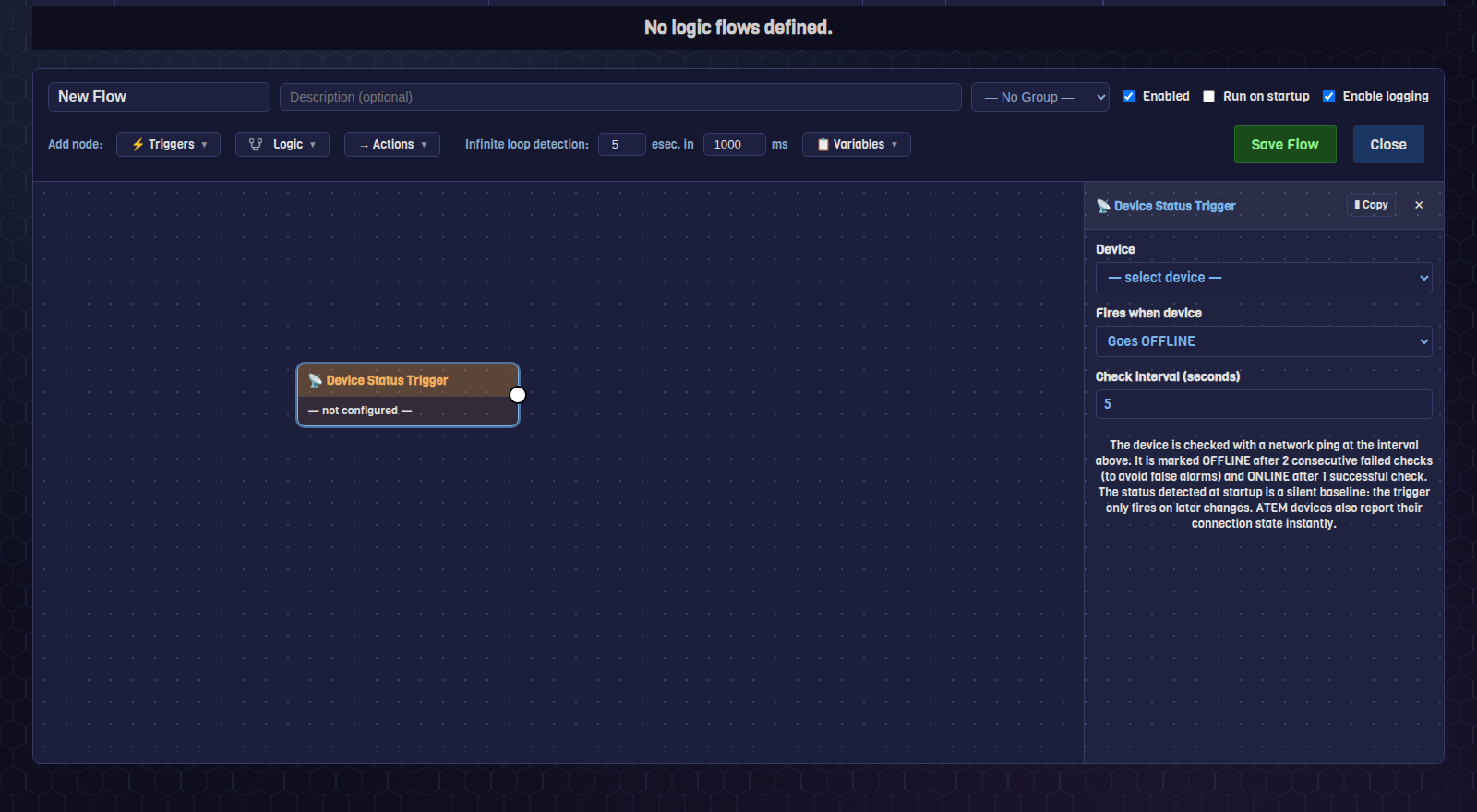This screenshot has height=812, width=1477.
Task: Open the Variables dropdown
Action: coord(856,145)
